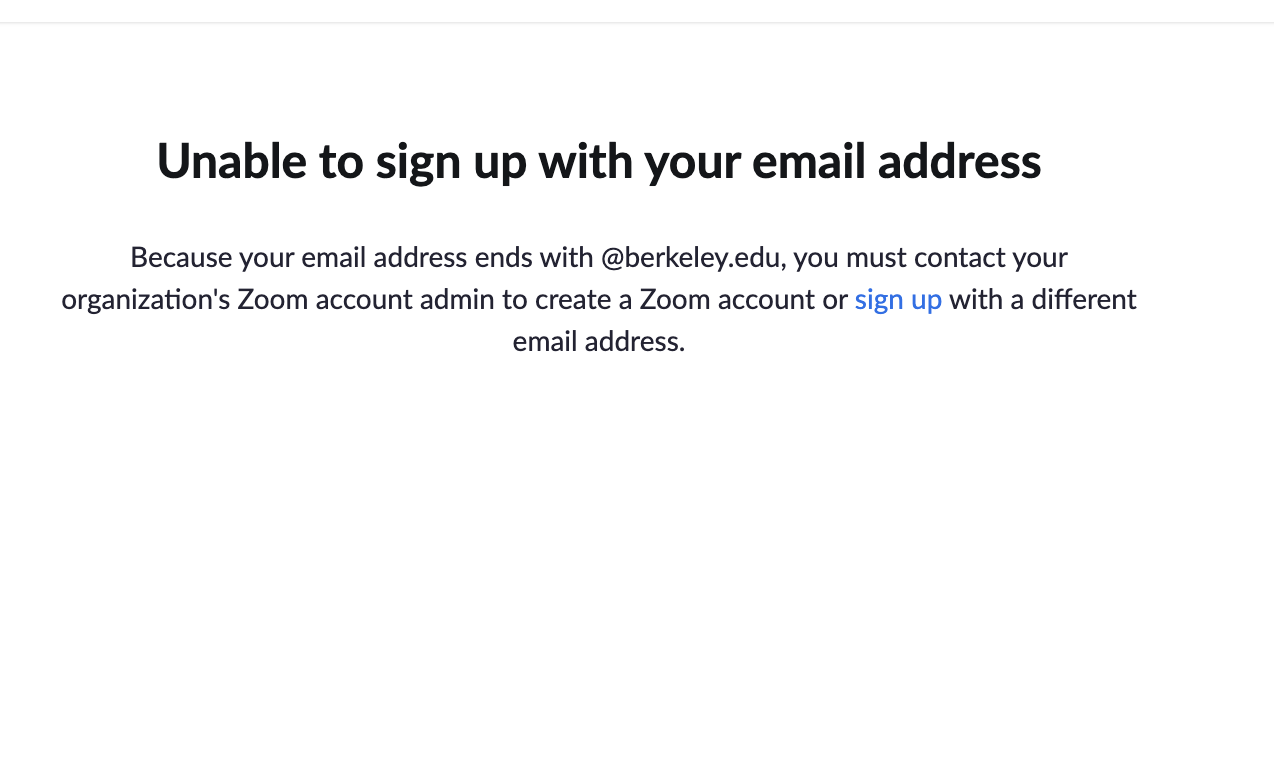Click the word "your" in the heading
This screenshot has height=764, width=1274.
tap(691, 161)
